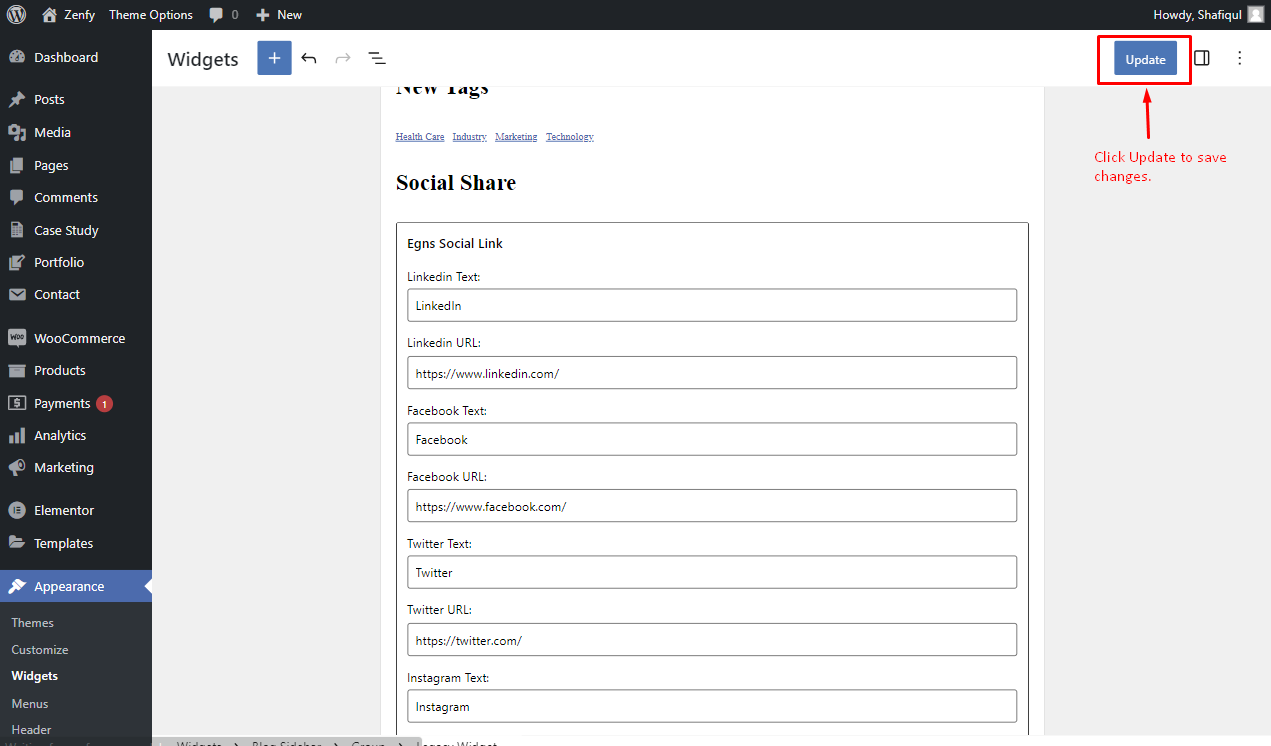Open the Menus submenu item
Viewport: 1271px width, 746px height.
30,703
